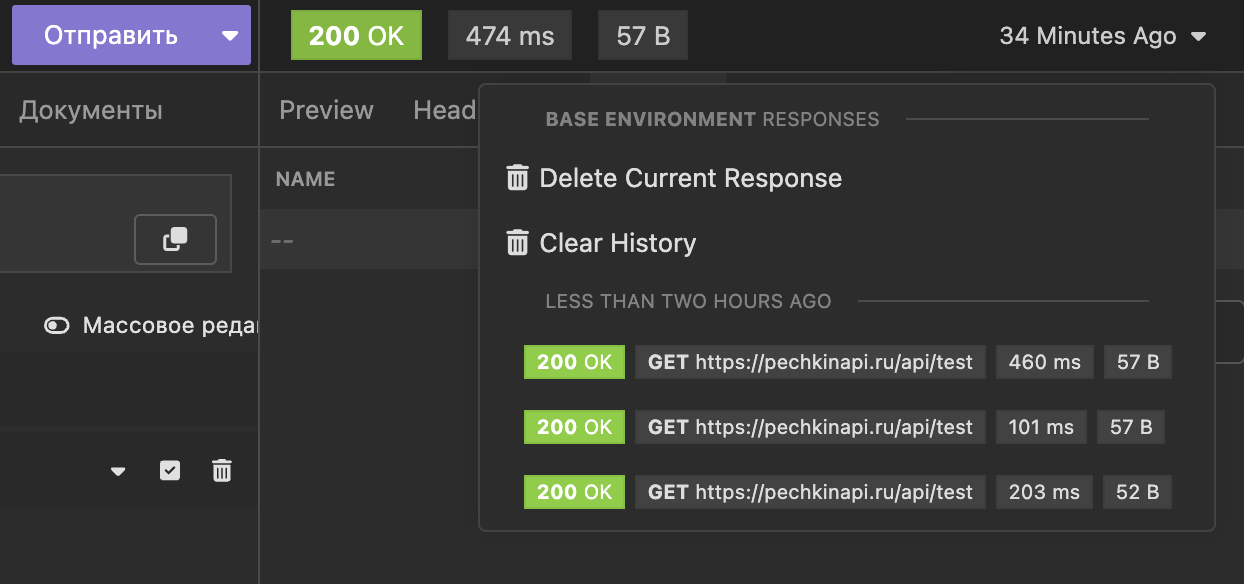Image resolution: width=1244 pixels, height=584 pixels.
Task: Click the Delete Current Response trash icon
Action: click(x=517, y=177)
